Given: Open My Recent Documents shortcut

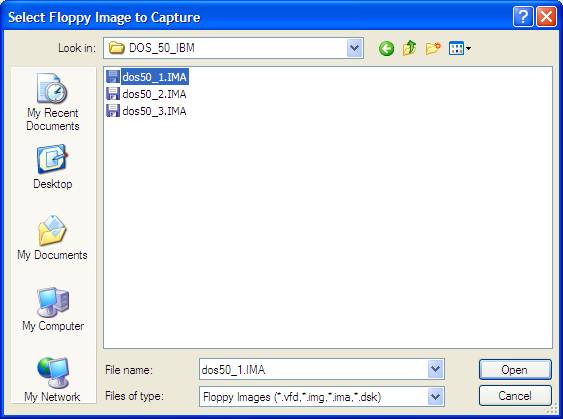Looking at the screenshot, I should (x=53, y=102).
